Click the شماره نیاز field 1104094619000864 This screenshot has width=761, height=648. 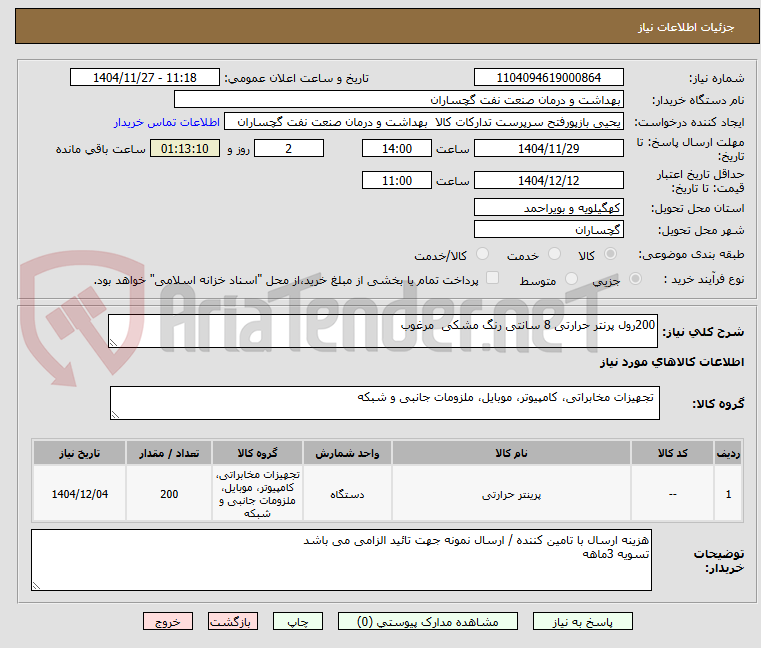548,78
